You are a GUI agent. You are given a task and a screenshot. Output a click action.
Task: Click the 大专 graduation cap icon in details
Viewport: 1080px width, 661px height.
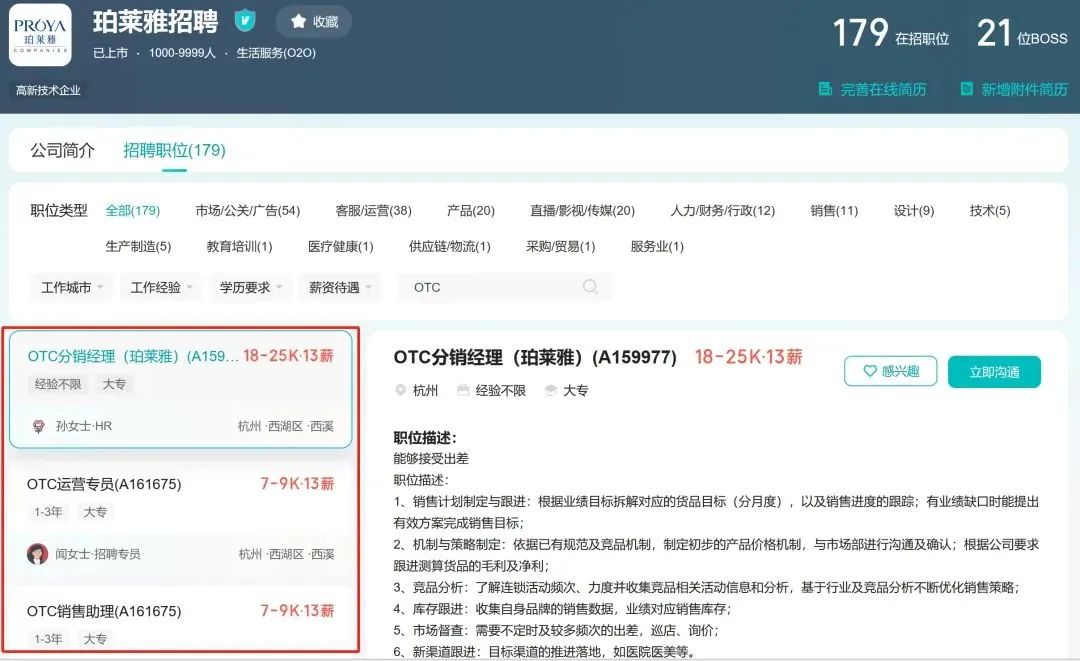coord(550,390)
